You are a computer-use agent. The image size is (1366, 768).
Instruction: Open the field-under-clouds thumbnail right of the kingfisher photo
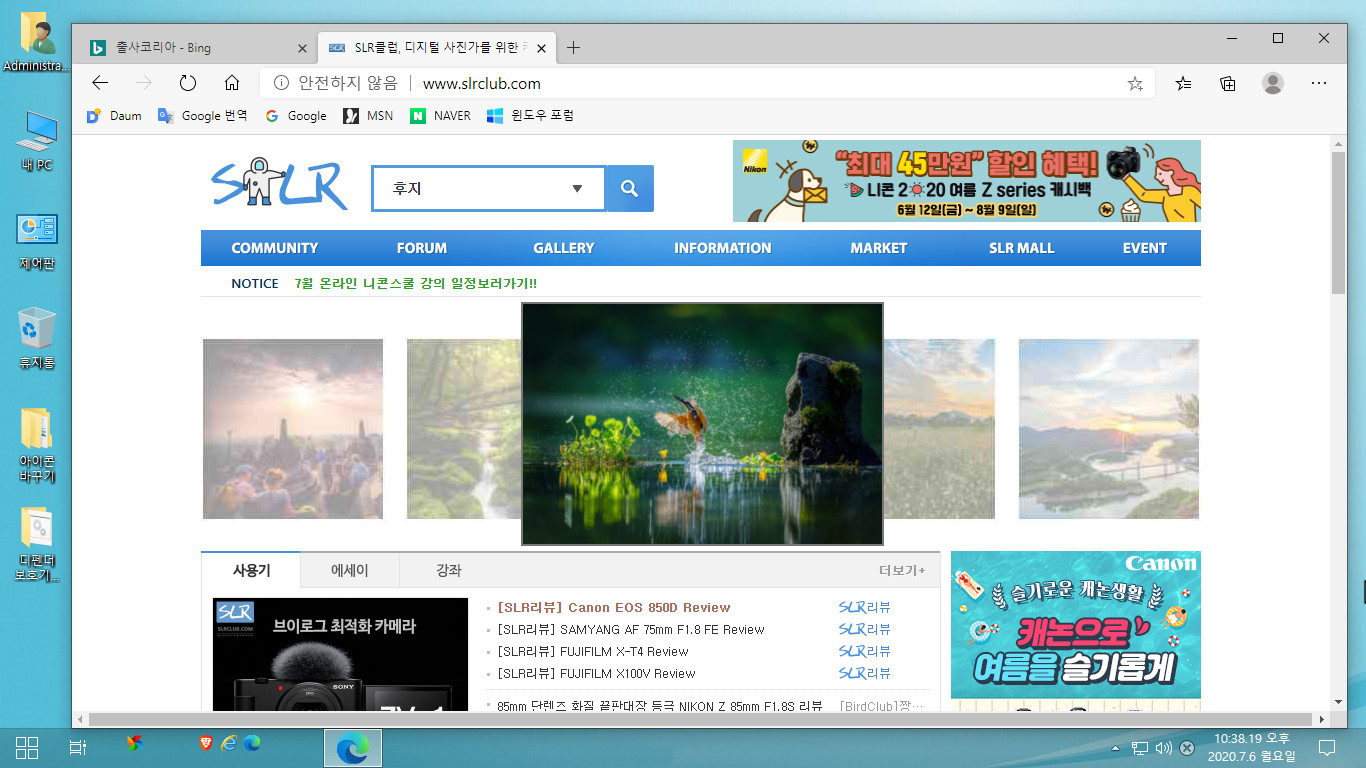940,429
